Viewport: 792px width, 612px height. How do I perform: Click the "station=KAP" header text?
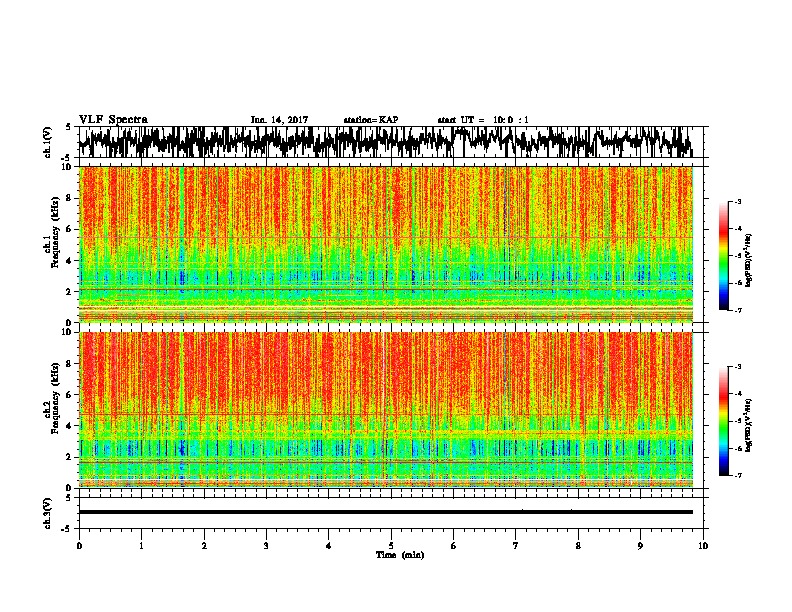click(x=371, y=120)
